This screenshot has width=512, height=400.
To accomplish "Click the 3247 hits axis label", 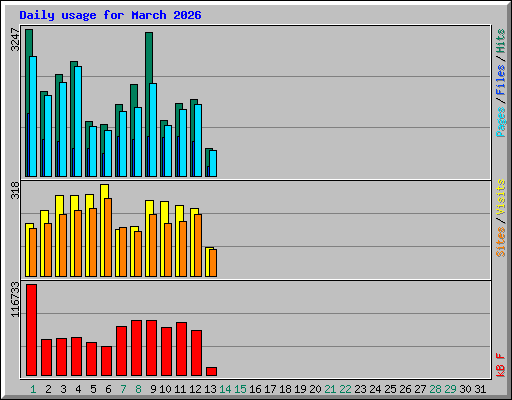I will [x=15, y=40].
